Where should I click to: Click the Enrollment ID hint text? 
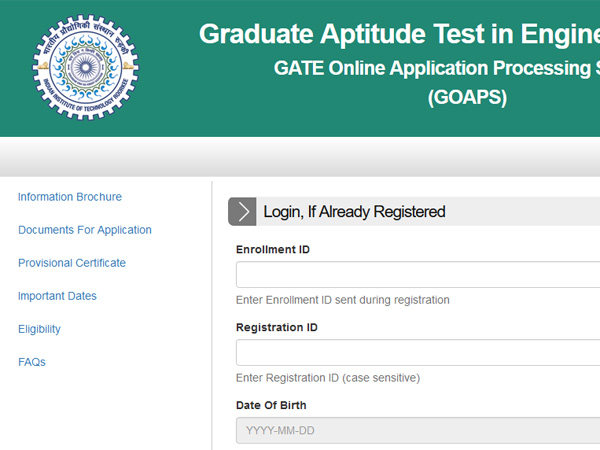click(x=343, y=300)
